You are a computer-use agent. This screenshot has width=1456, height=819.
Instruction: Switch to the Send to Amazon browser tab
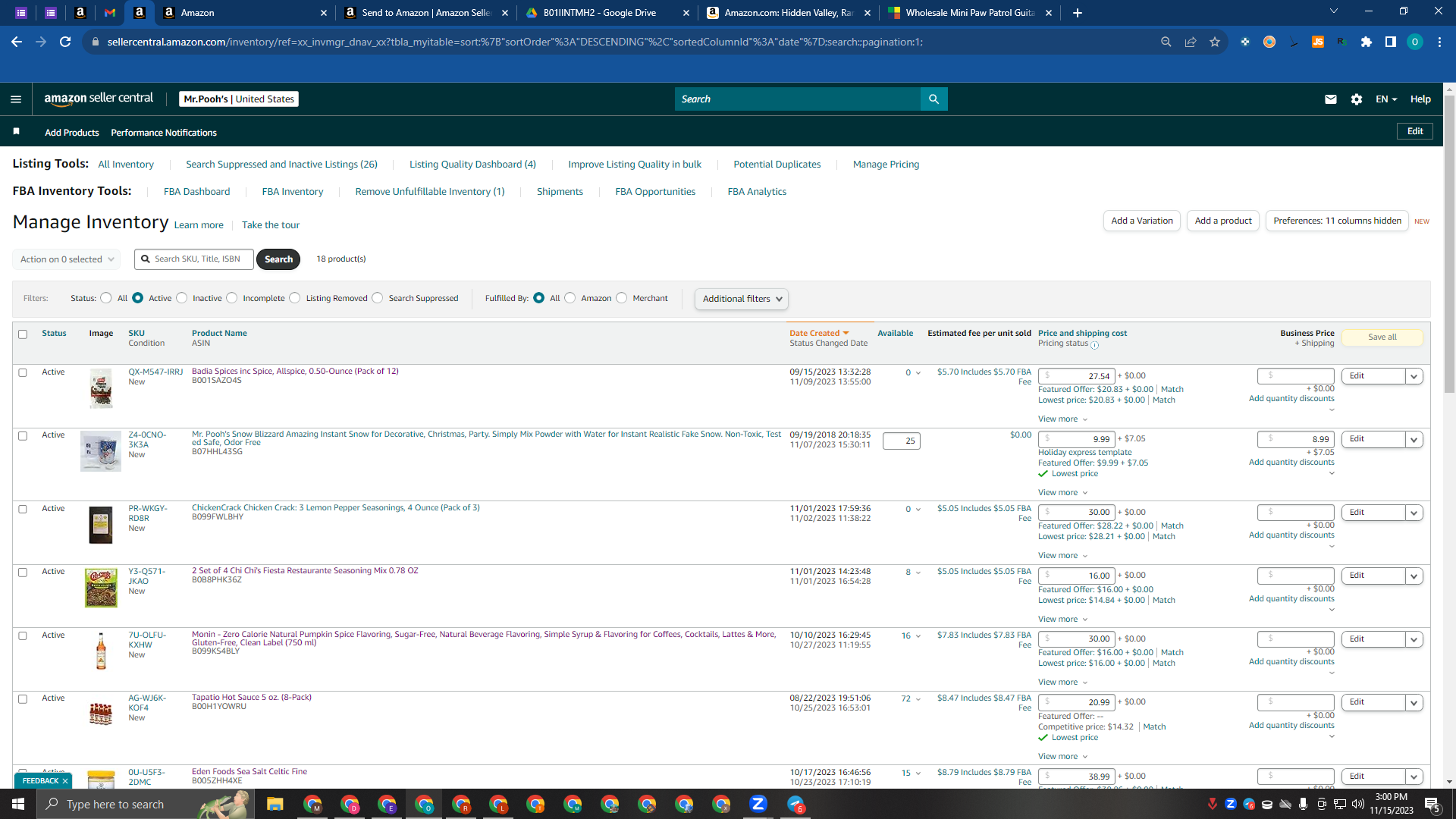[x=426, y=13]
